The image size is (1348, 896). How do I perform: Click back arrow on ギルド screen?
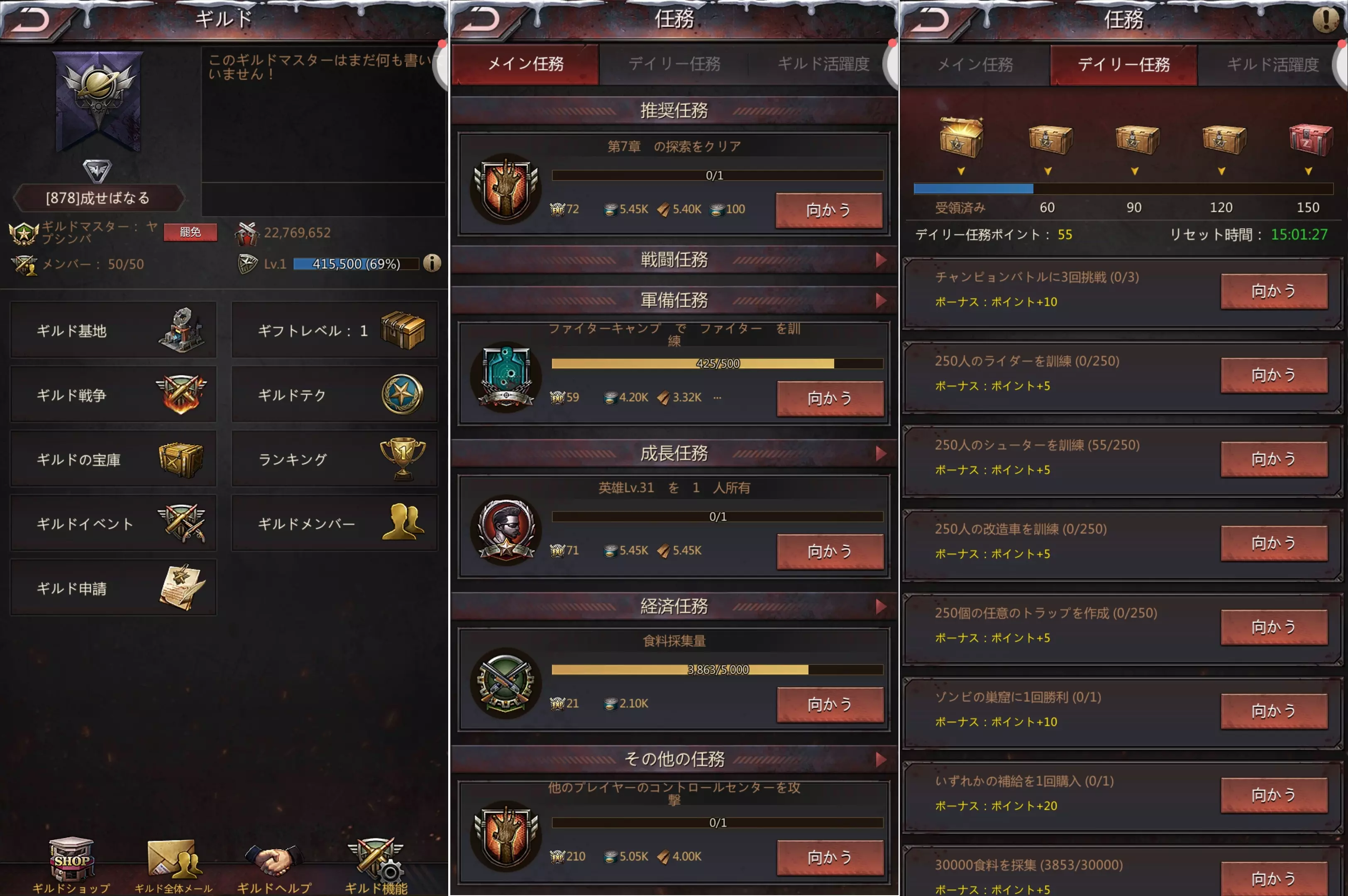tap(32, 21)
